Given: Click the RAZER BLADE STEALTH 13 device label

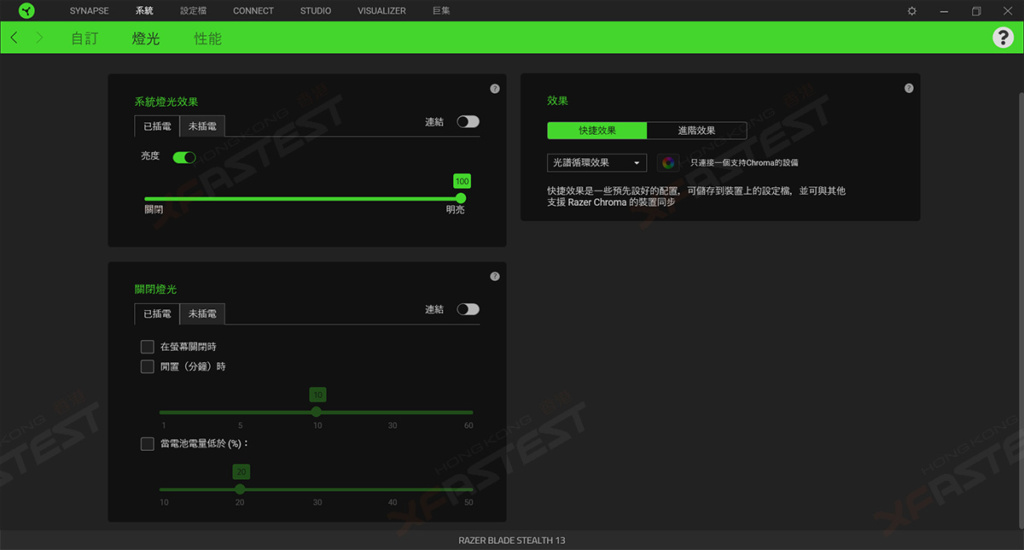Looking at the screenshot, I should (x=512, y=540).
